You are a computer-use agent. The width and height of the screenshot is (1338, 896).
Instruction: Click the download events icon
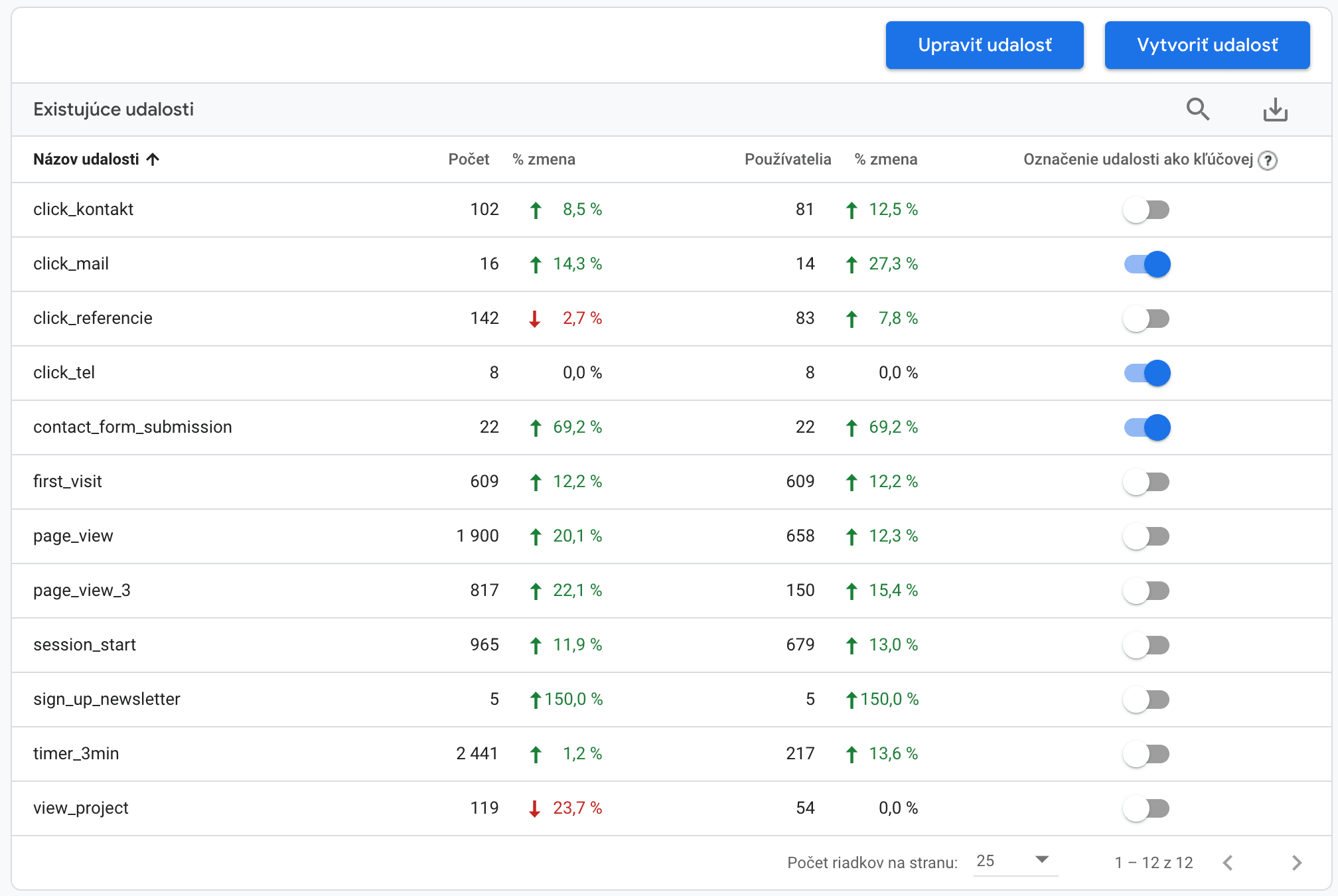[1274, 109]
